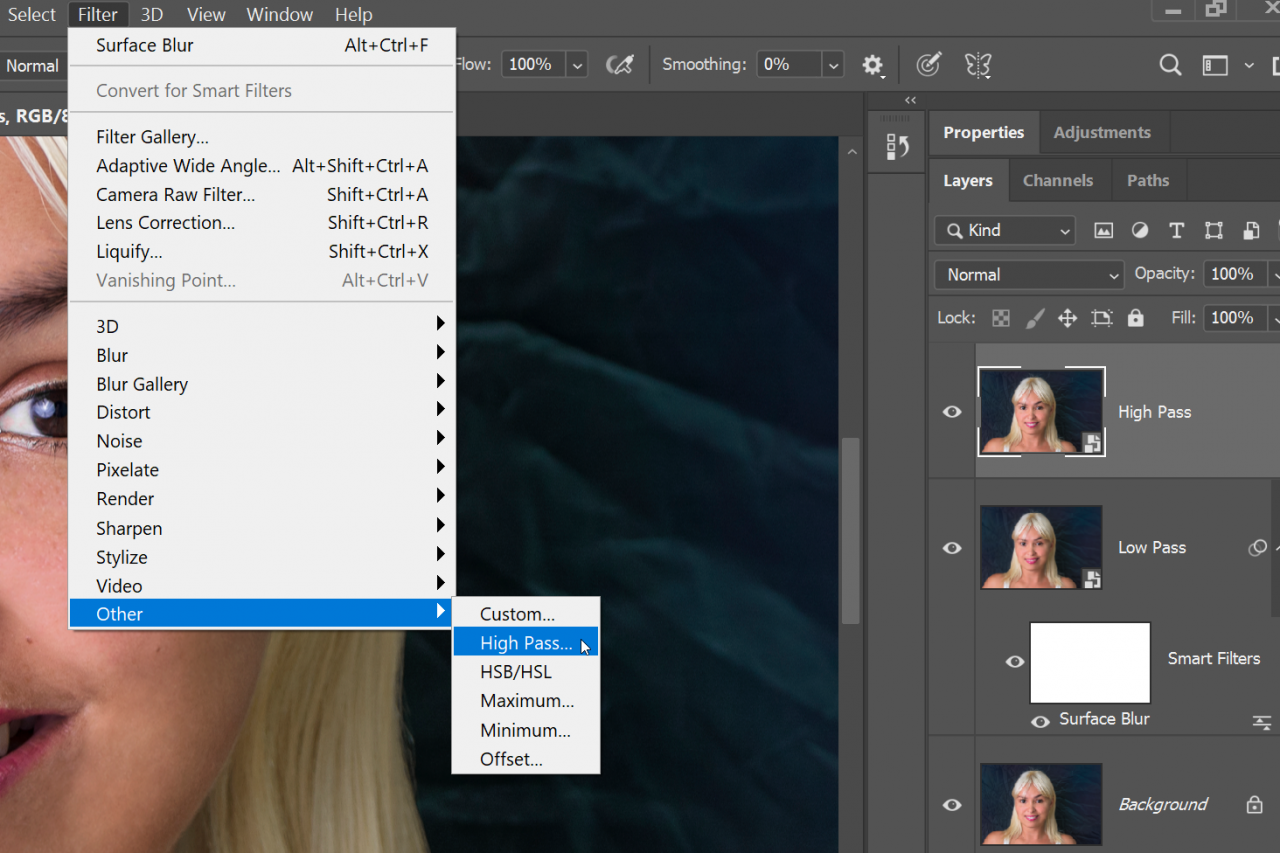Collapse the panel dock double arrows

click(x=910, y=100)
